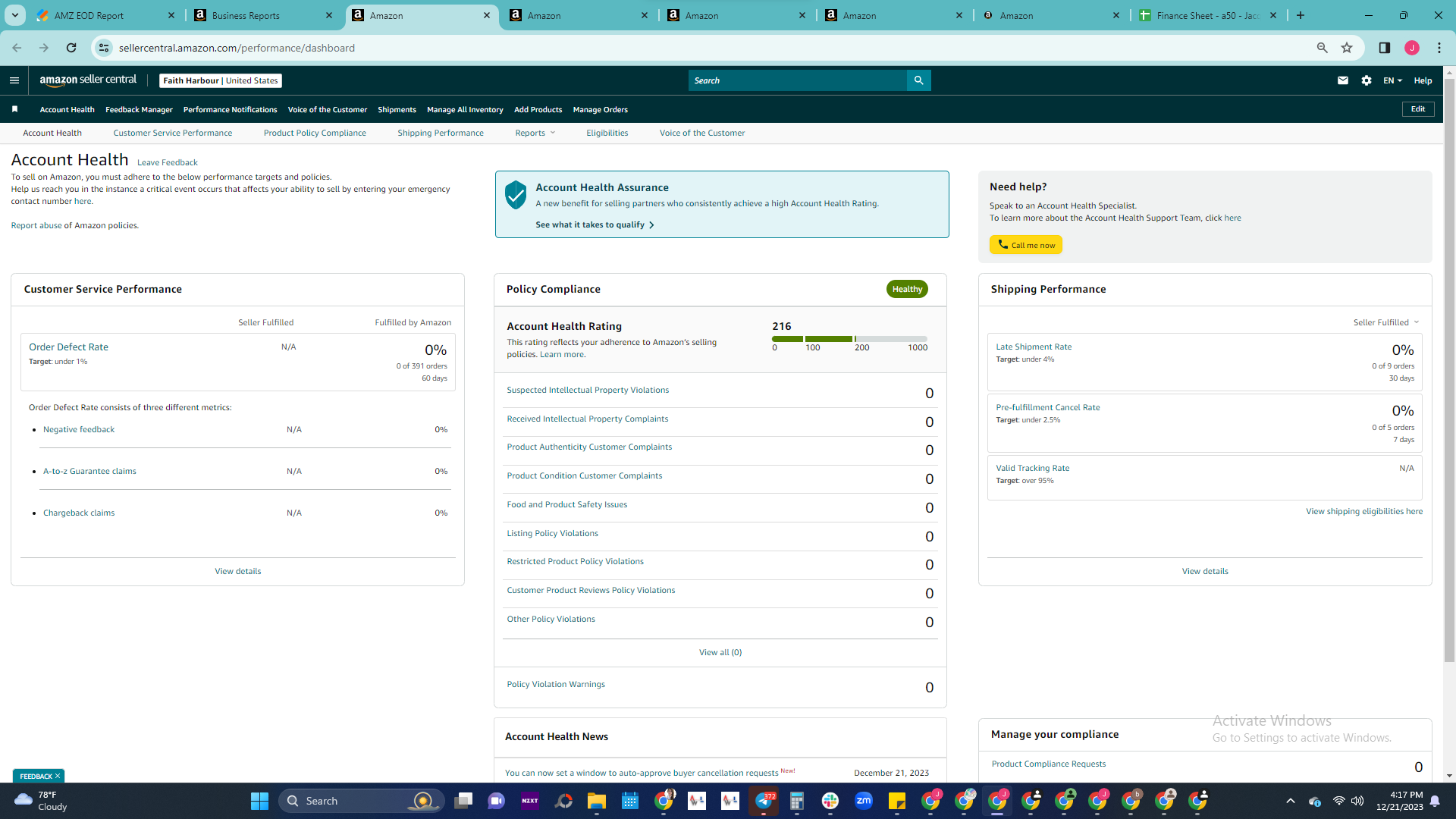Click the Seller Central search field
Screen dimensions: 1456x819
point(798,80)
